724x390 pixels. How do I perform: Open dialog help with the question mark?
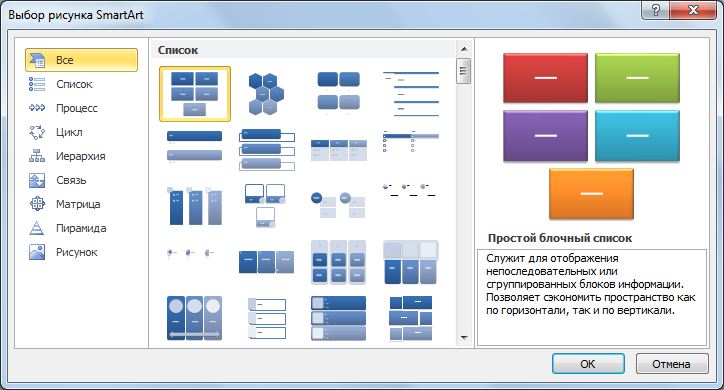[x=656, y=10]
